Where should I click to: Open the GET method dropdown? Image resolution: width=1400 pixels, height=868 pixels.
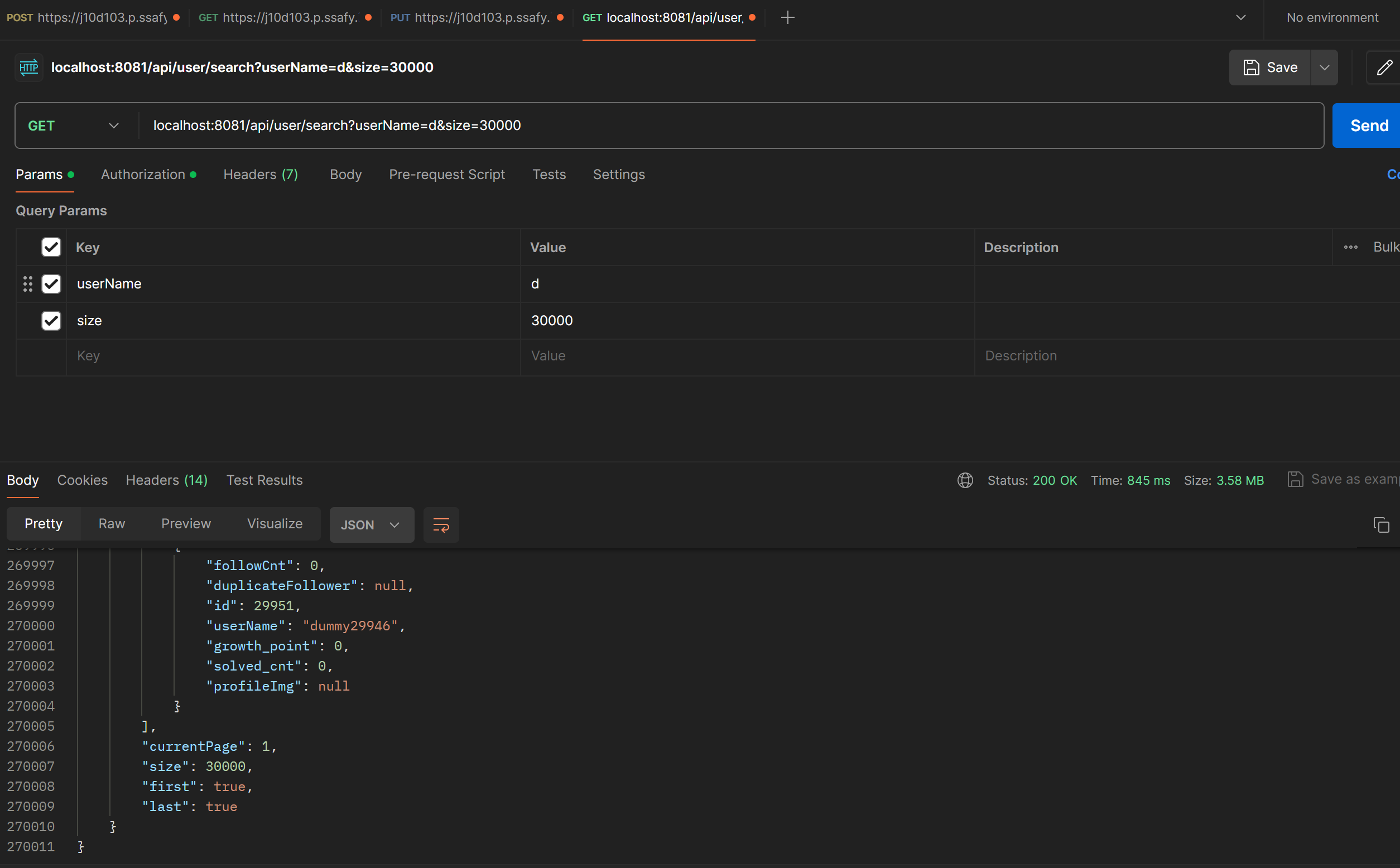click(75, 126)
